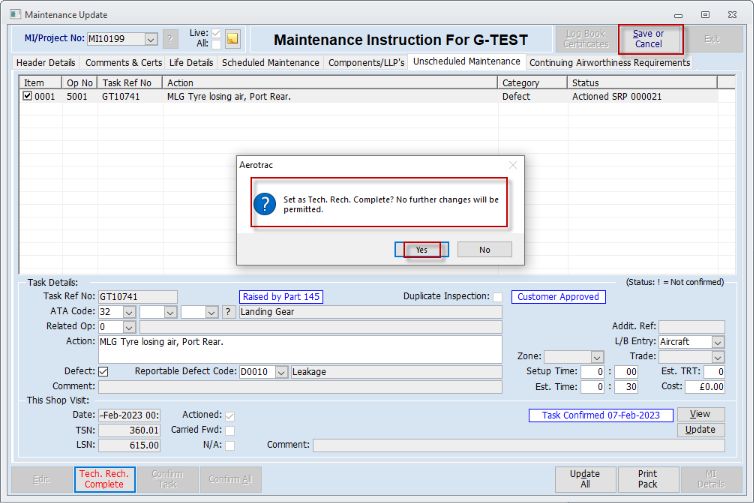Image resolution: width=754 pixels, height=503 pixels.
Task: Click 'Actioned SRP 000021' status cell
Action: click(617, 97)
